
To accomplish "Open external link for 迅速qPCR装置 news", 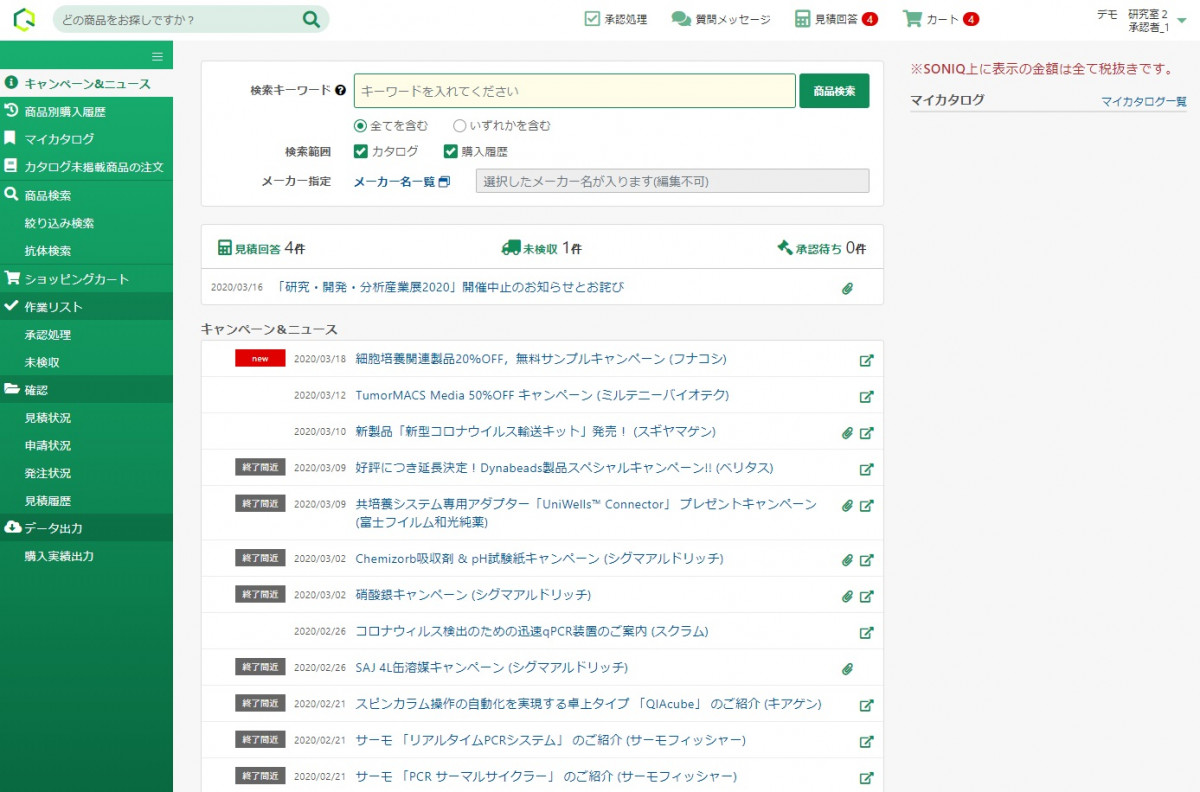I will [x=867, y=633].
